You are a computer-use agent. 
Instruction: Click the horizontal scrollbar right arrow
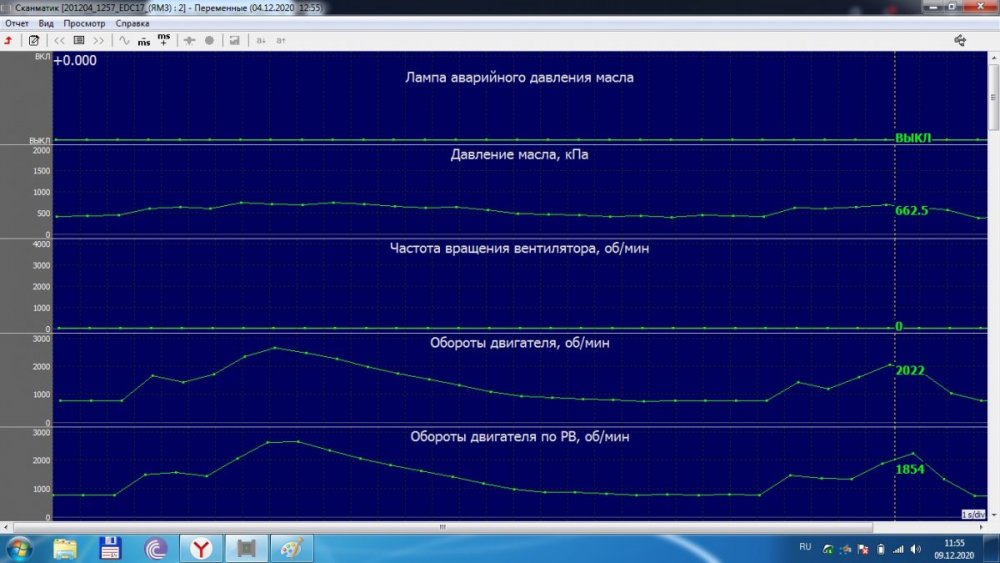tap(982, 527)
